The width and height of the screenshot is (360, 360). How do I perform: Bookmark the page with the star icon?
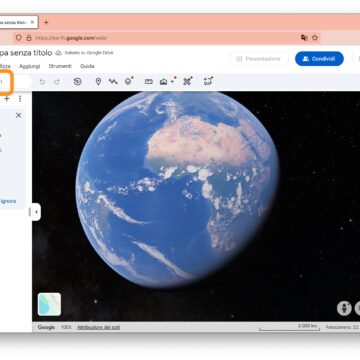[315, 38]
